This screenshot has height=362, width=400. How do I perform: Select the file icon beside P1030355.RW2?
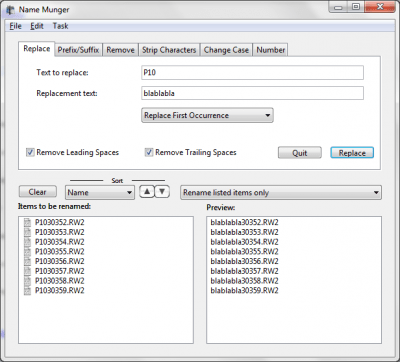point(28,252)
